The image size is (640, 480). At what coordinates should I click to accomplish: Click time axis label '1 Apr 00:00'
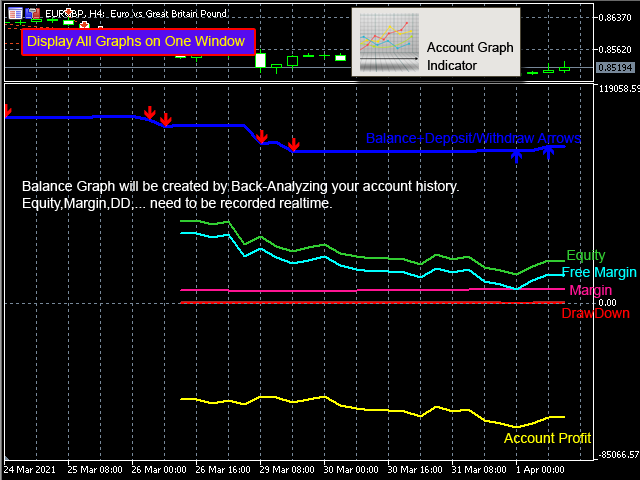tap(540, 469)
